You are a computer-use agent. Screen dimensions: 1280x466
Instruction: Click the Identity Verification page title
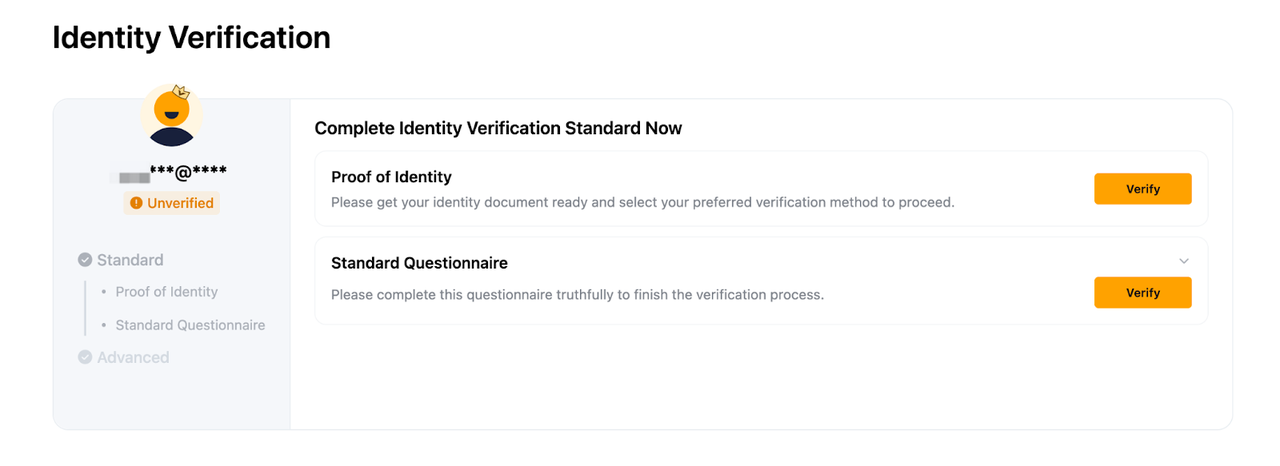(x=191, y=38)
